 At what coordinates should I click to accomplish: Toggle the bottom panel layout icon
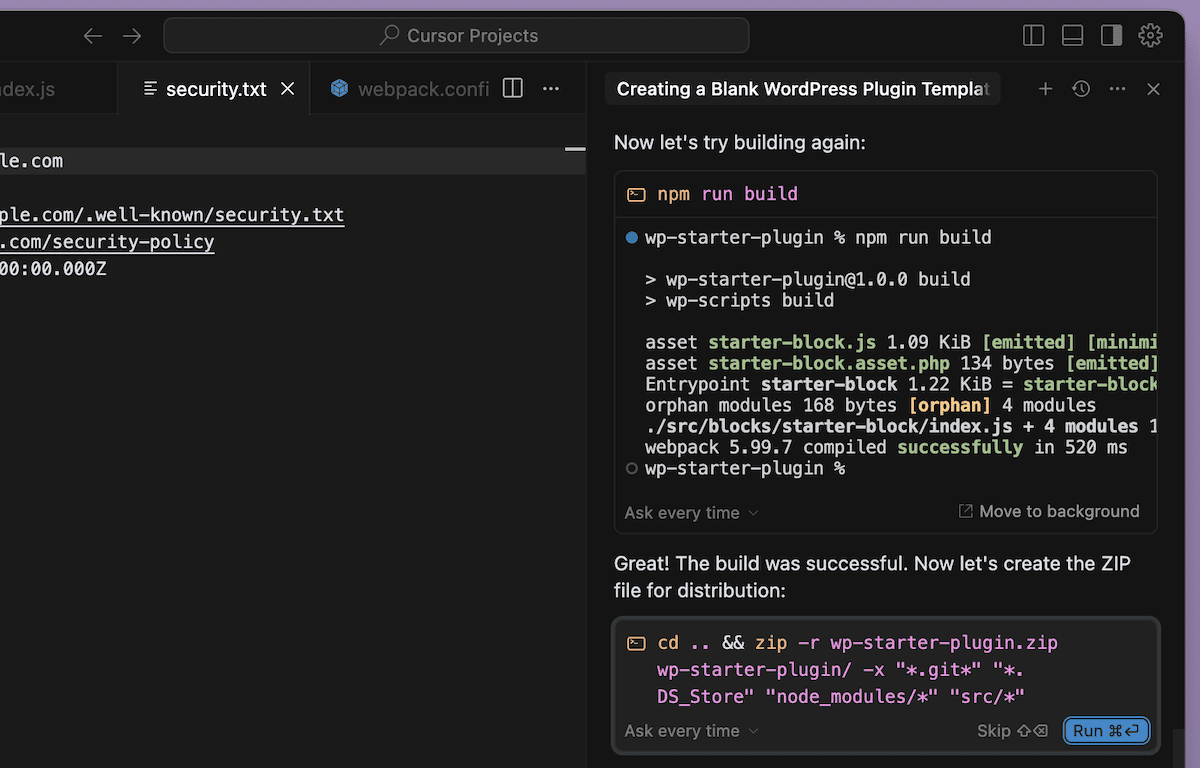click(1073, 36)
